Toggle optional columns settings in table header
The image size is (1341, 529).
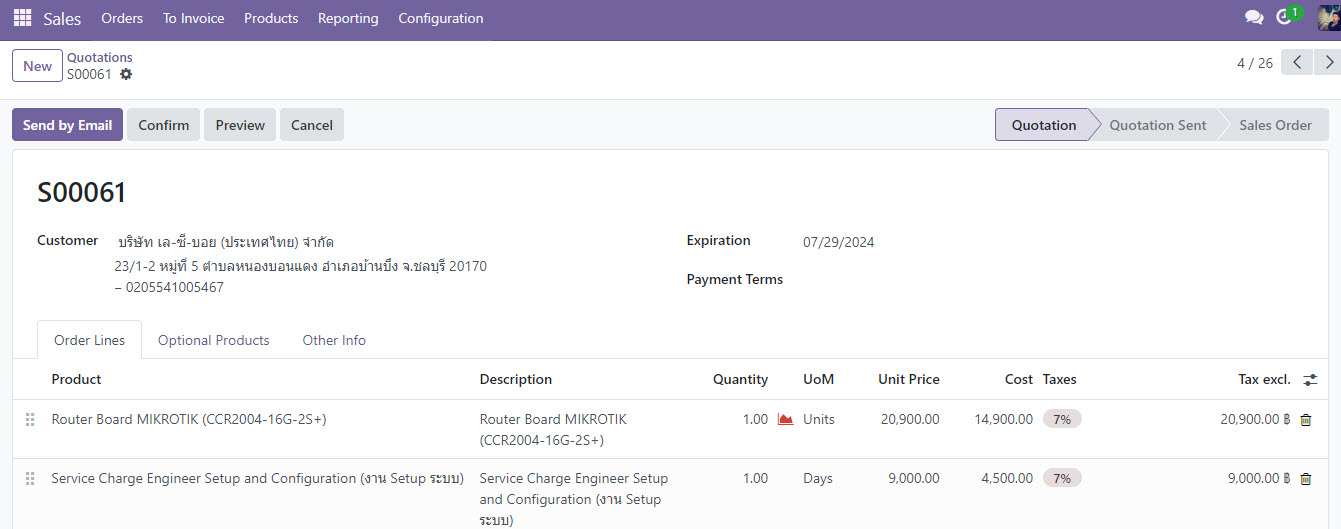click(1310, 380)
